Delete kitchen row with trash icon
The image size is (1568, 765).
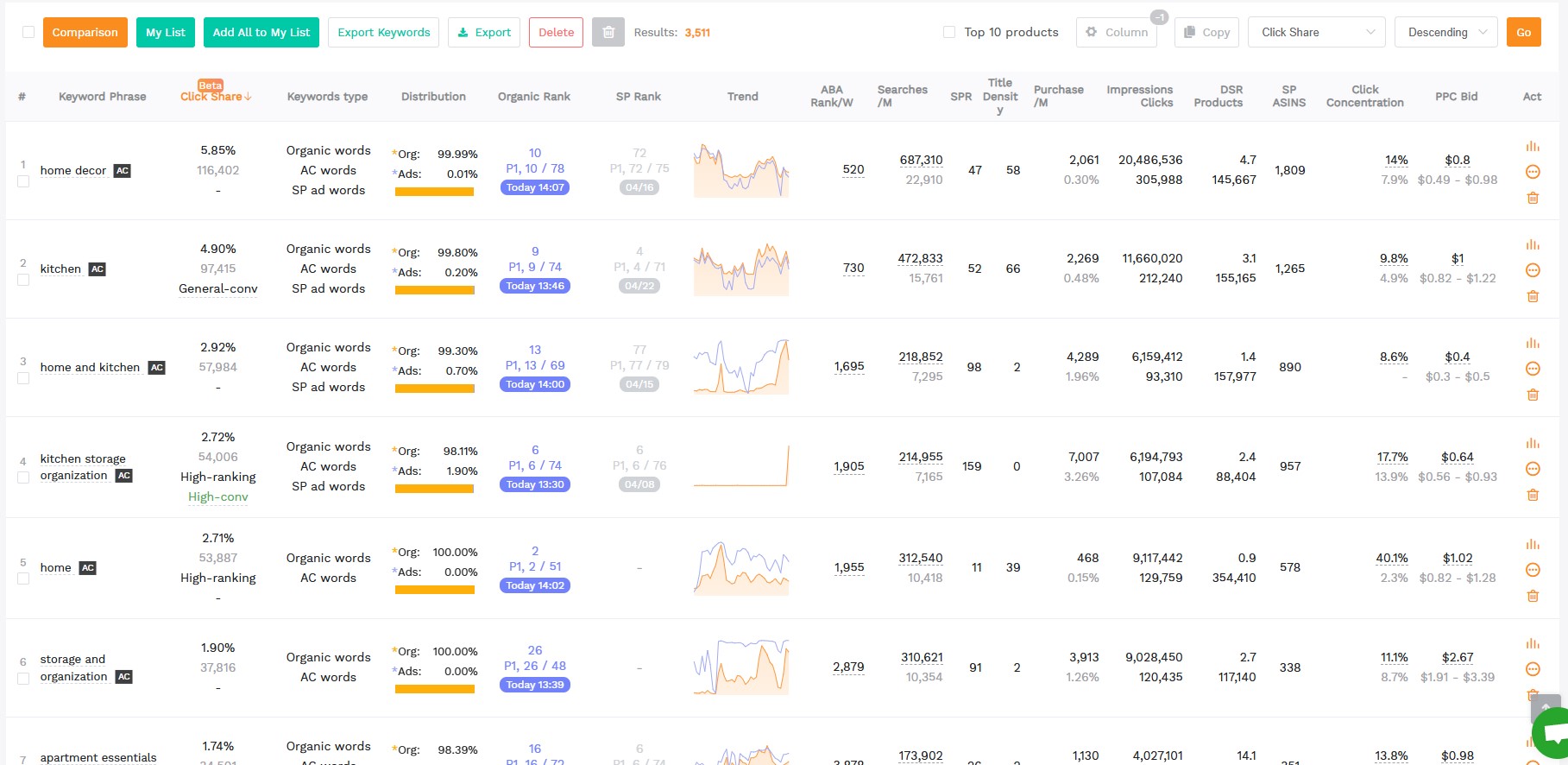point(1533,296)
